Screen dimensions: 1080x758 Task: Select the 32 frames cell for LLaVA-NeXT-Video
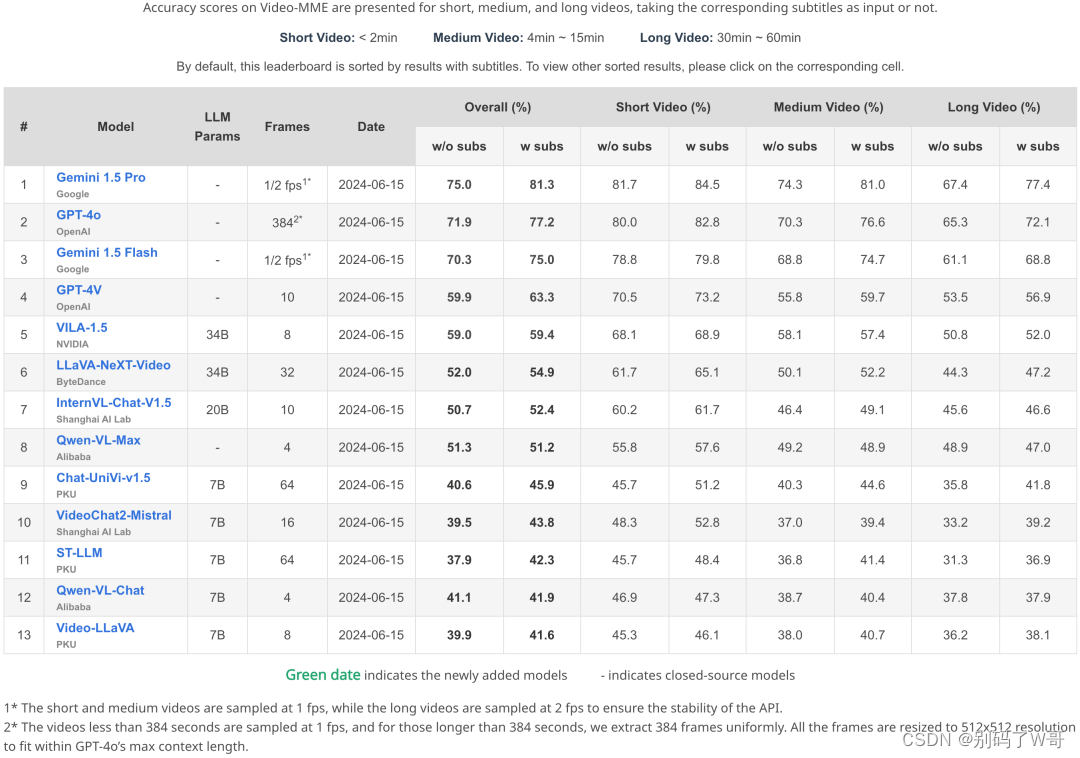pos(287,372)
